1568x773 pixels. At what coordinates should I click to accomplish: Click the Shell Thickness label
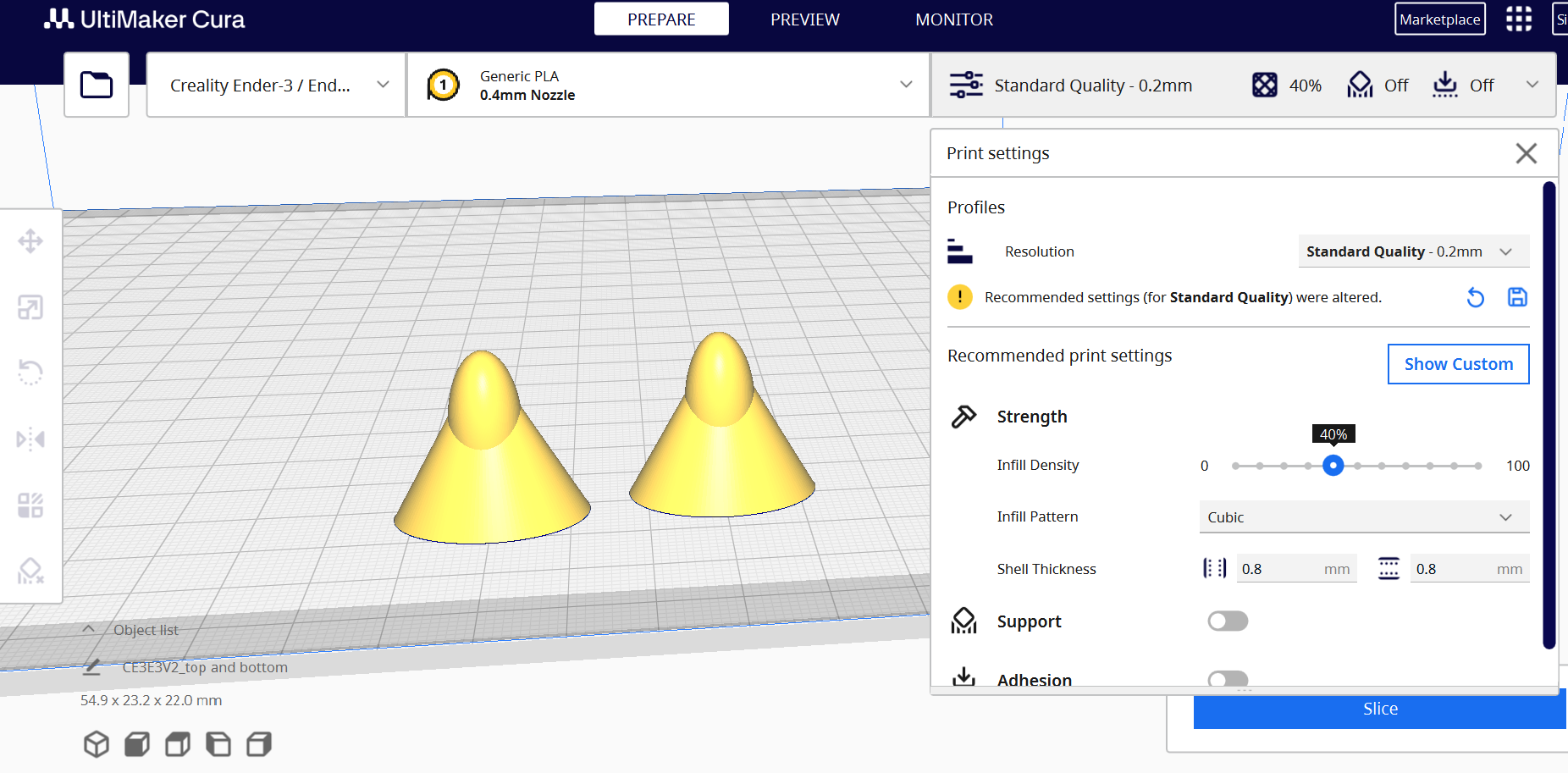point(1046,569)
